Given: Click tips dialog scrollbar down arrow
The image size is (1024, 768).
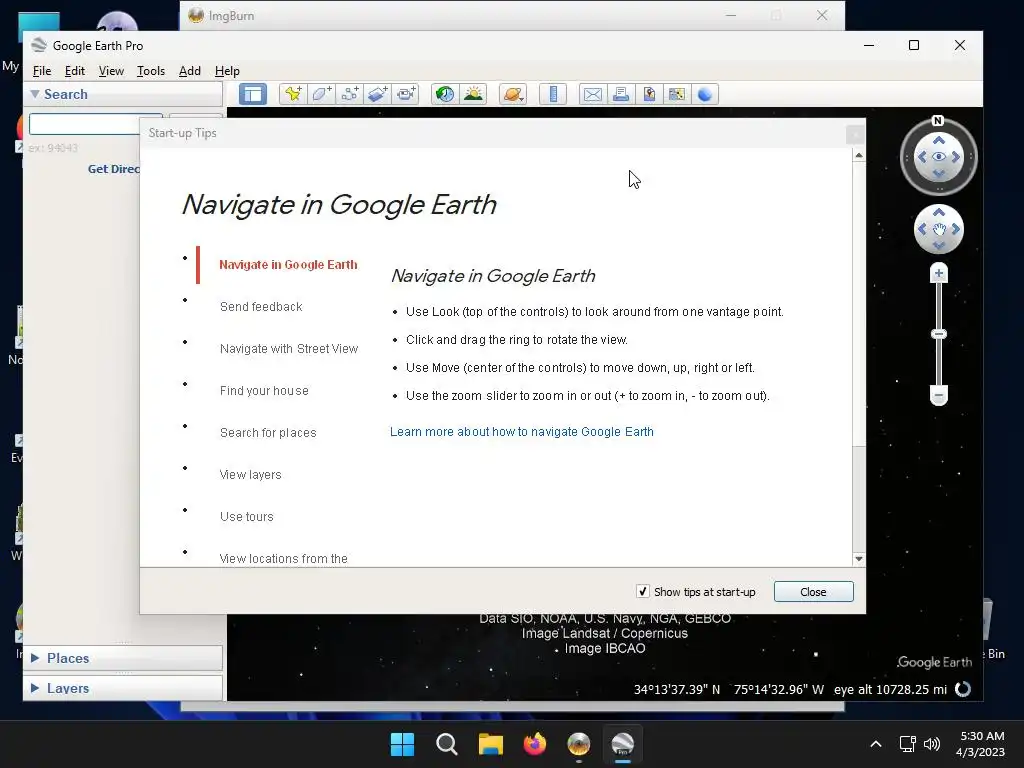Looking at the screenshot, I should coord(859,559).
